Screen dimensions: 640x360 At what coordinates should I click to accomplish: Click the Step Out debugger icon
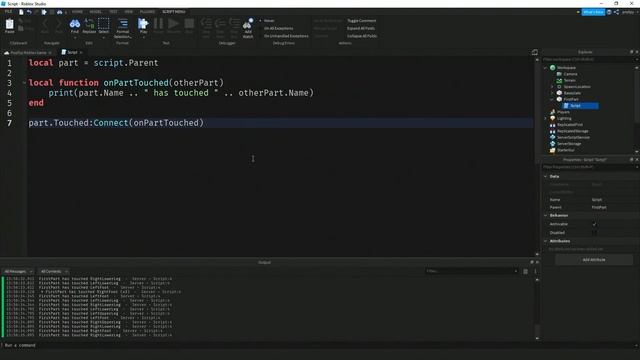pyautogui.click(x=234, y=24)
